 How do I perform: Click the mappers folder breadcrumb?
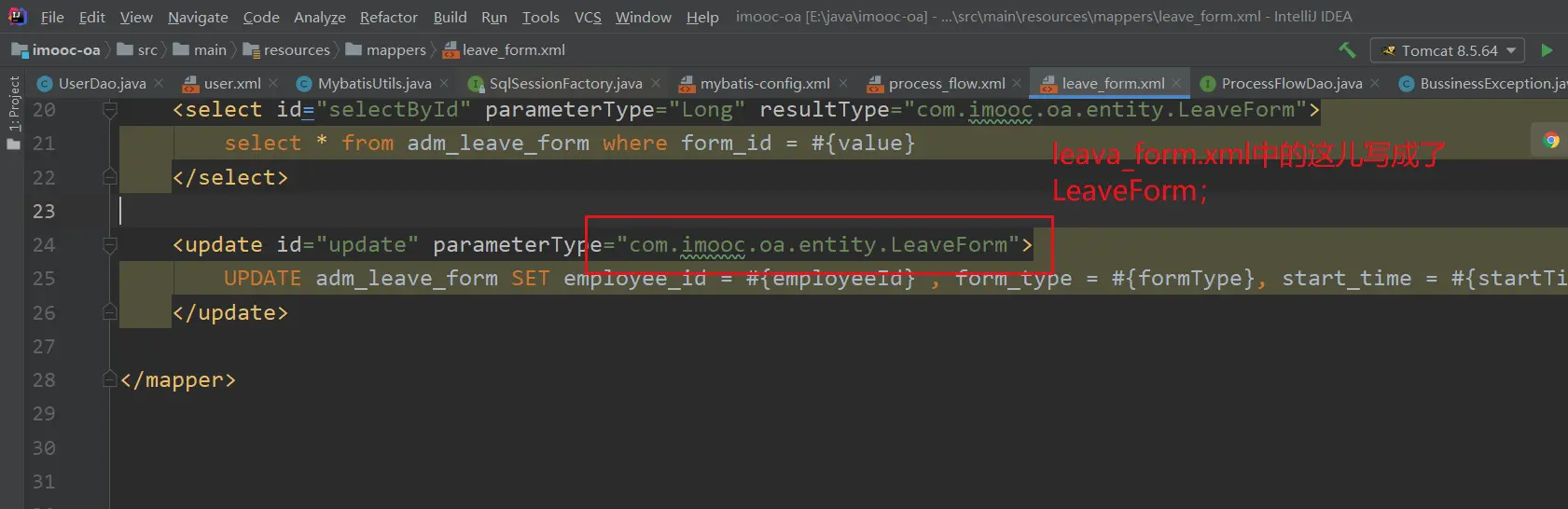[x=385, y=50]
